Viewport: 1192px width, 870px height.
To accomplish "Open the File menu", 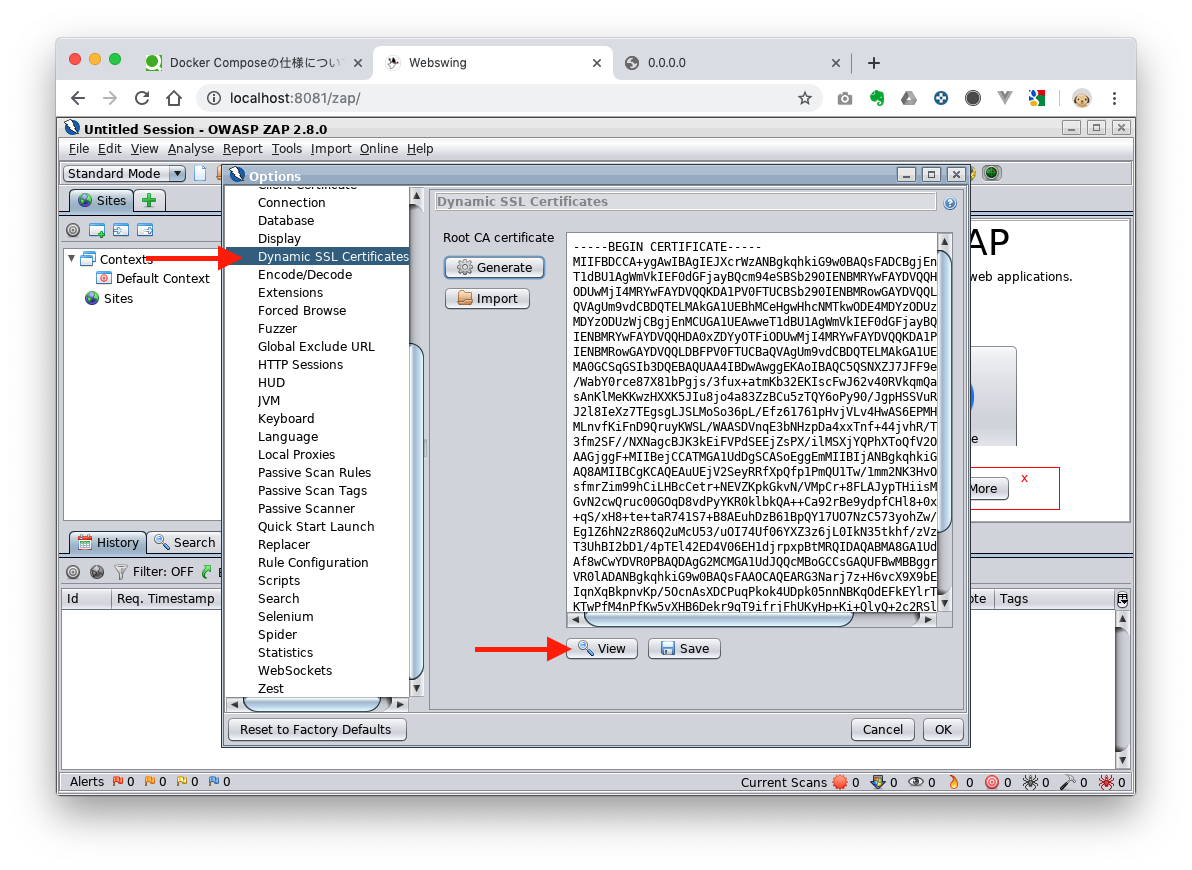I will click(x=78, y=149).
